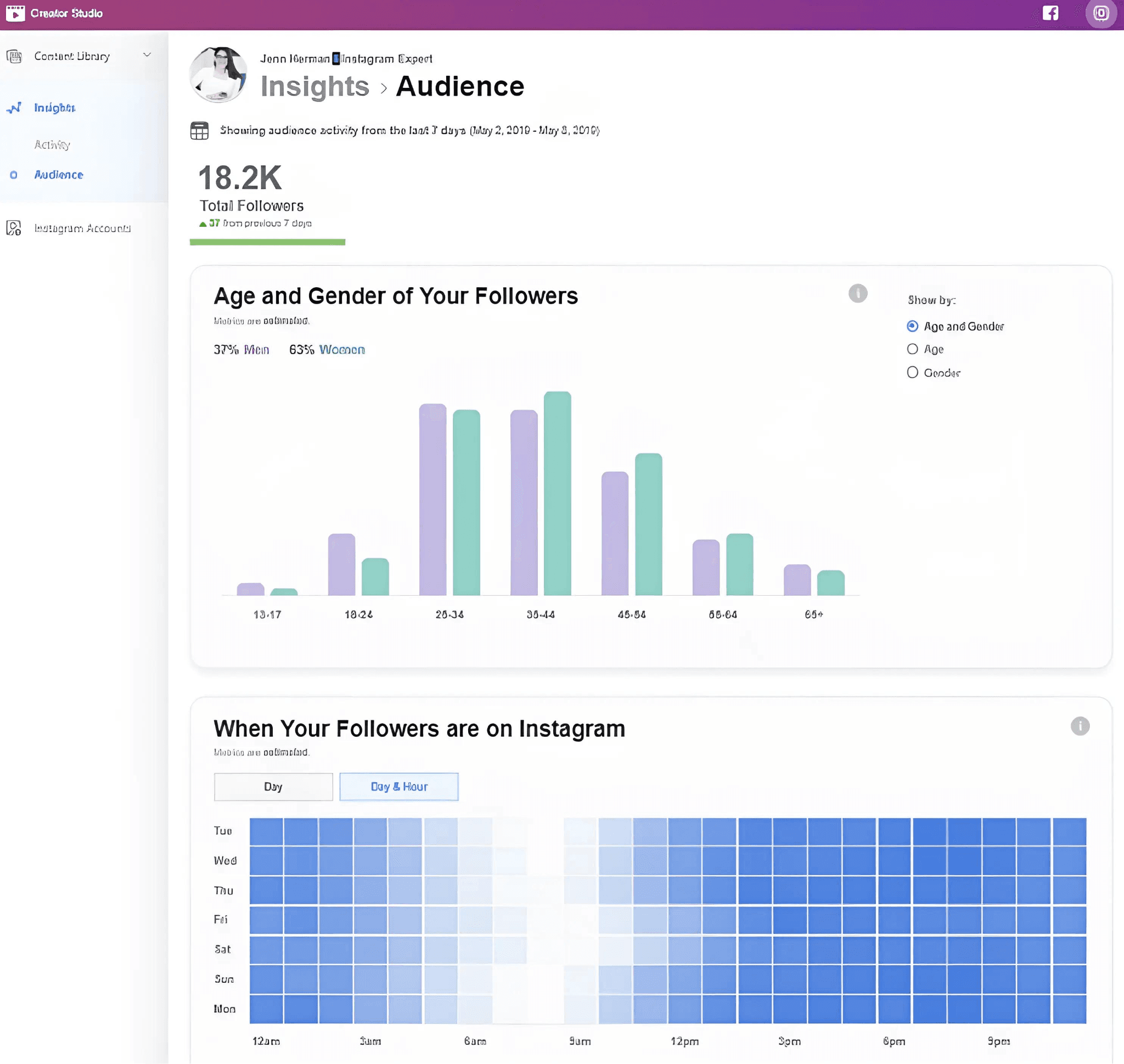Click the Insights graph icon
1124x1064 pixels.
[14, 108]
